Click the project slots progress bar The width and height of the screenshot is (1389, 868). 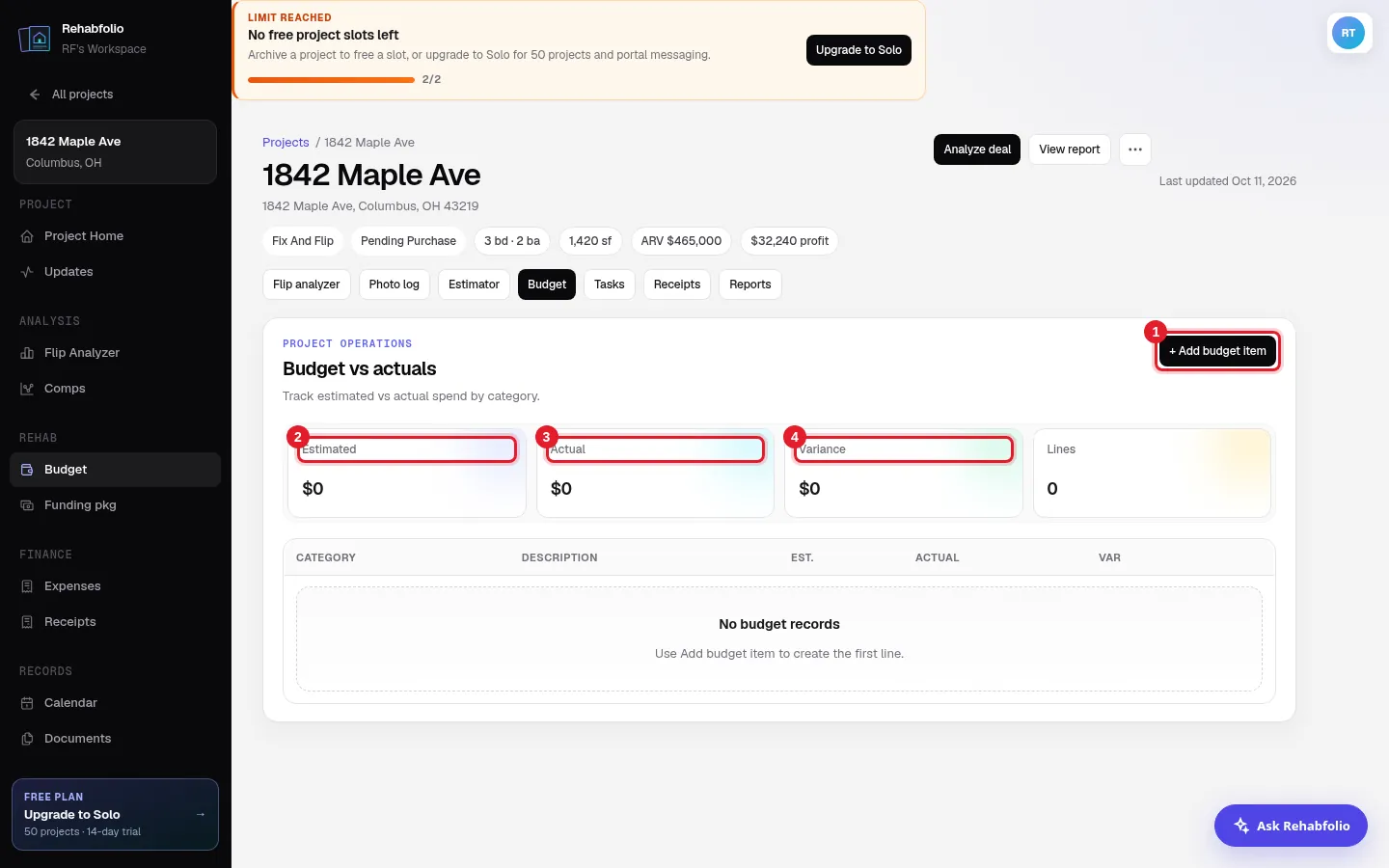pyautogui.click(x=331, y=80)
